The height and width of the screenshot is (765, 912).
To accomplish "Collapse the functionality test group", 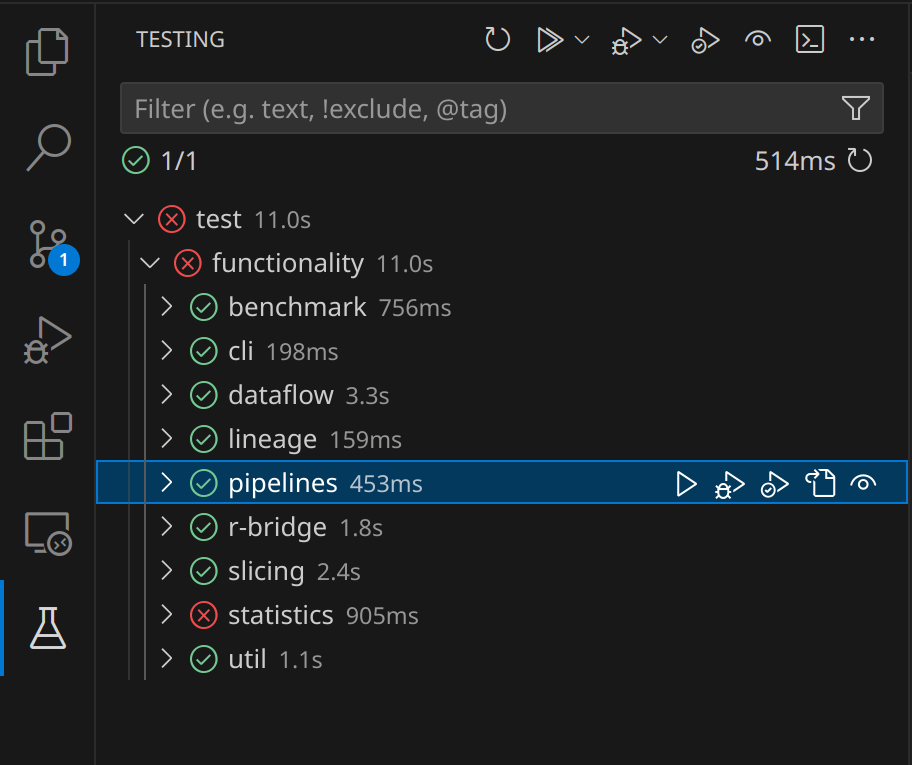I will point(151,264).
